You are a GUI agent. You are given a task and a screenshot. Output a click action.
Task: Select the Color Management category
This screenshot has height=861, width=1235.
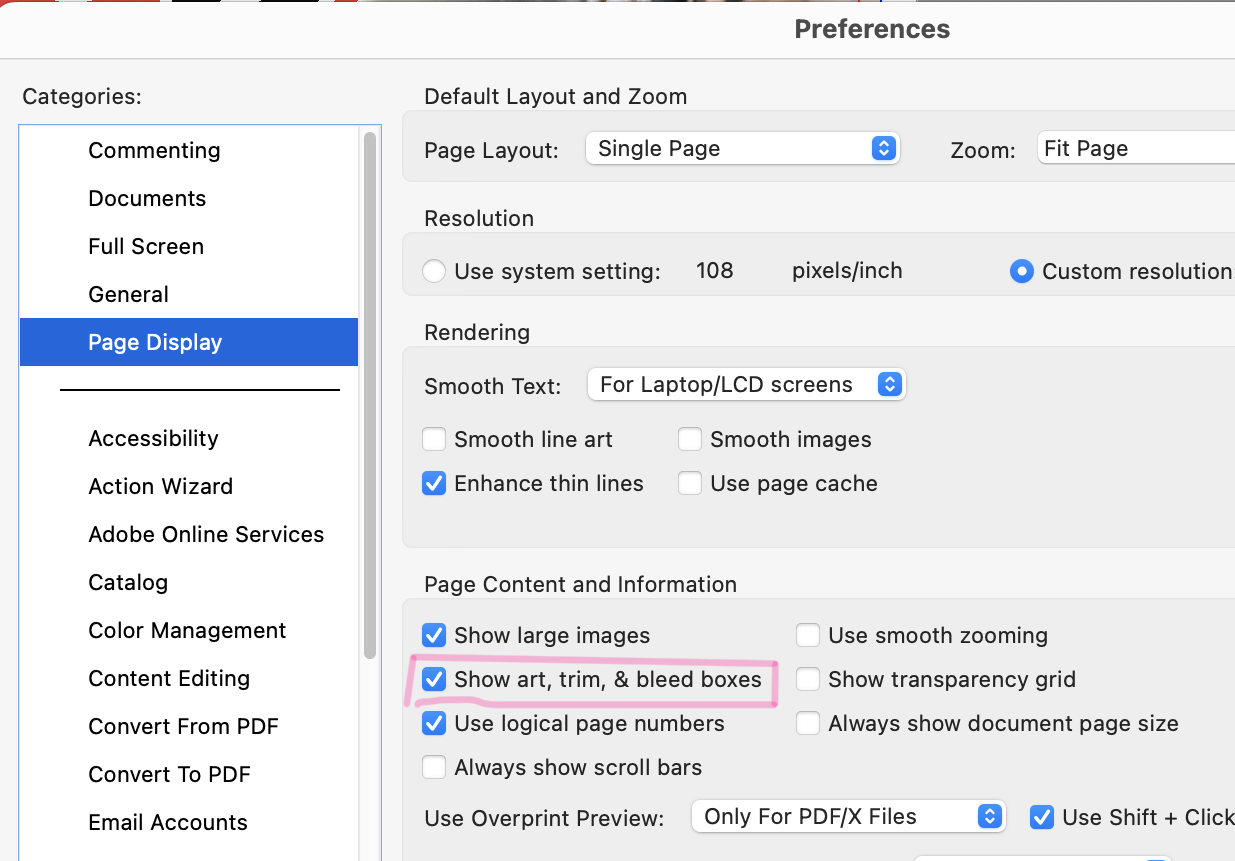pyautogui.click(x=187, y=630)
